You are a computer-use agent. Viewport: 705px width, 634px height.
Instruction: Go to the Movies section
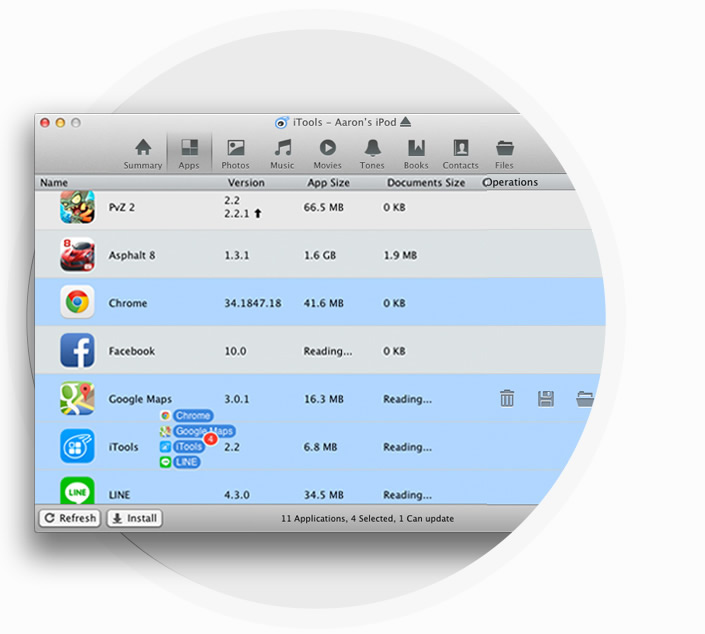coord(327,153)
